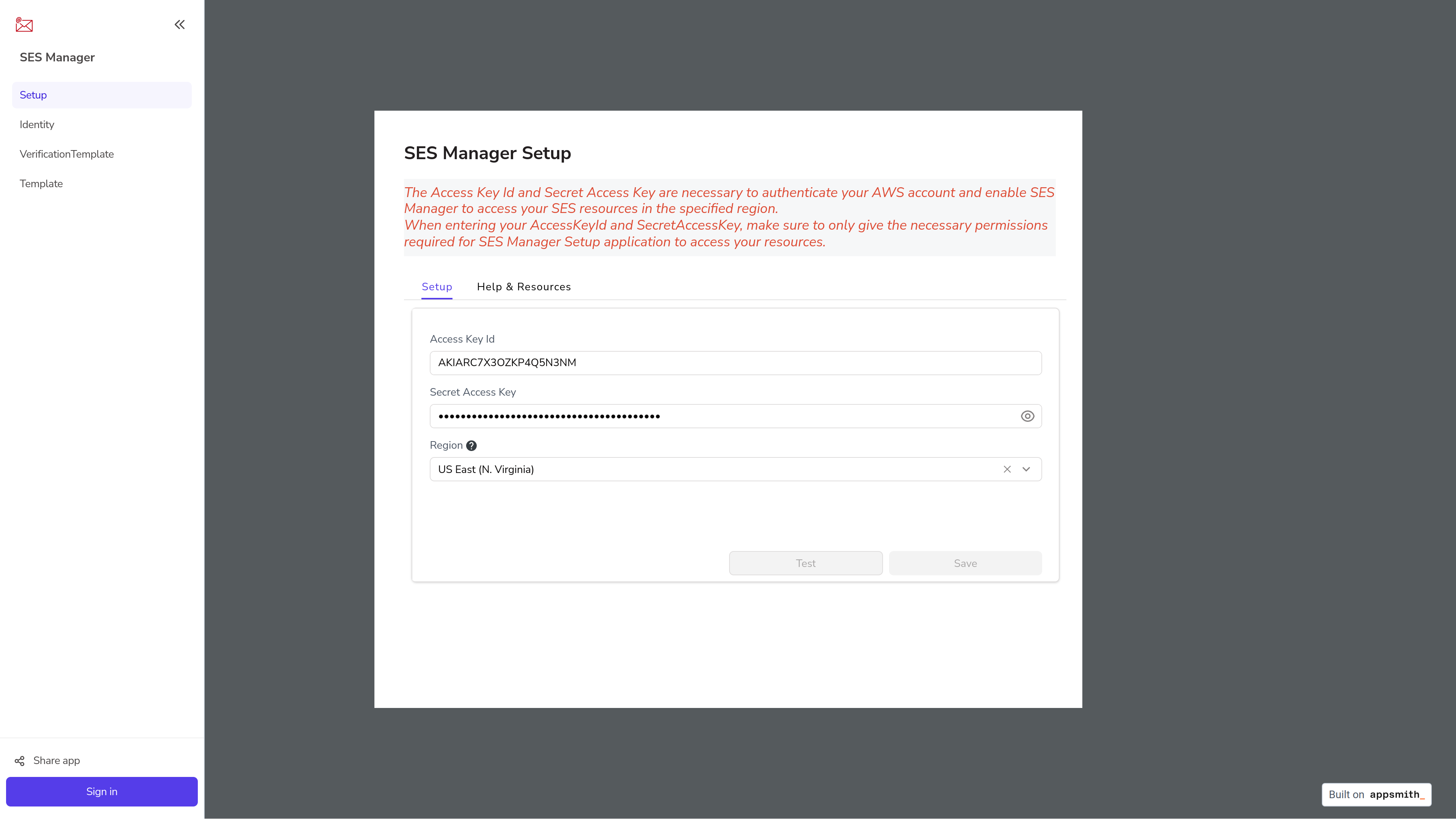This screenshot has width=1456, height=819.
Task: Expand the Region dropdown arrow
Action: [x=1026, y=469]
